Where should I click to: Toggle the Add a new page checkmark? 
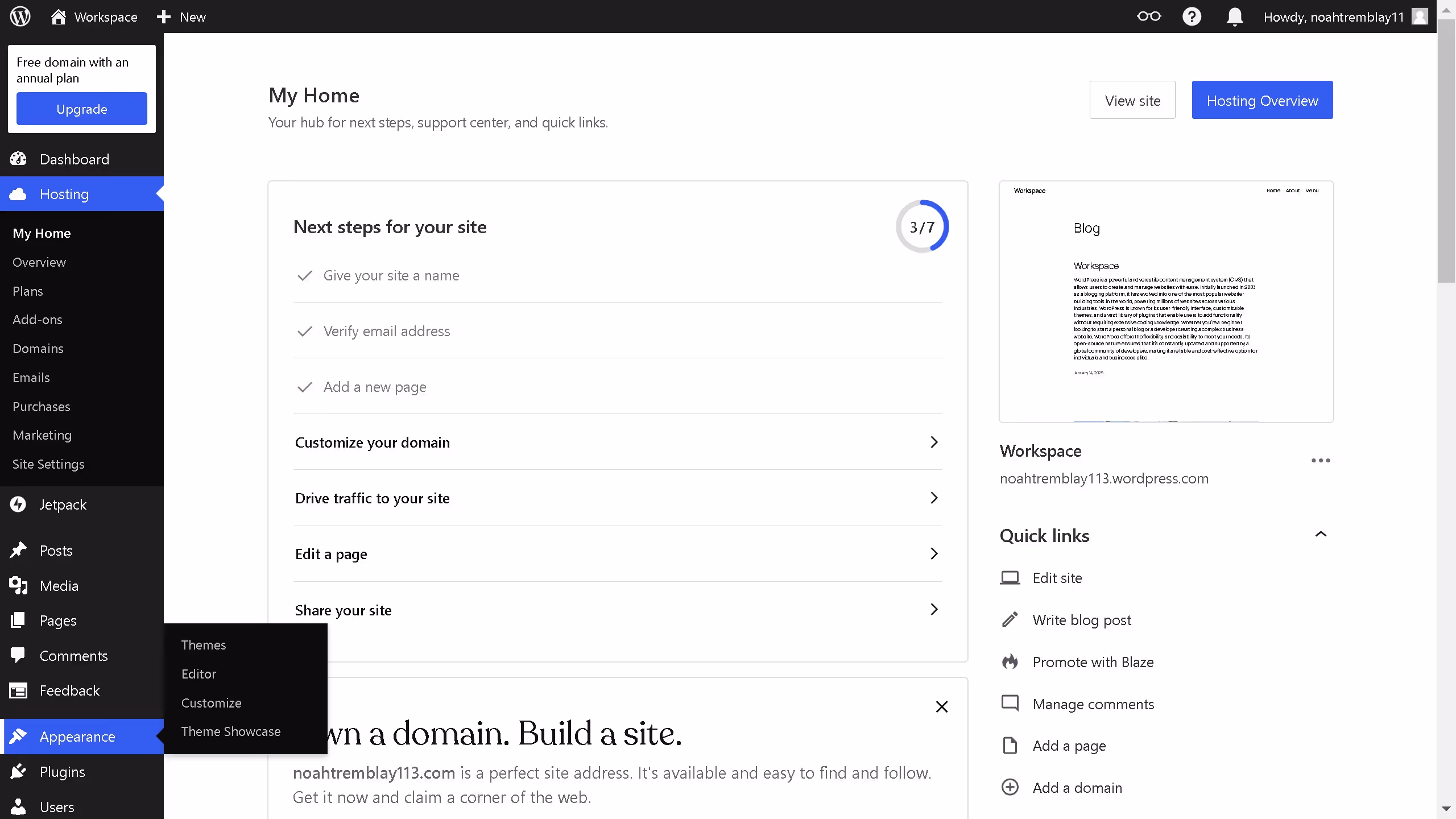pos(305,387)
